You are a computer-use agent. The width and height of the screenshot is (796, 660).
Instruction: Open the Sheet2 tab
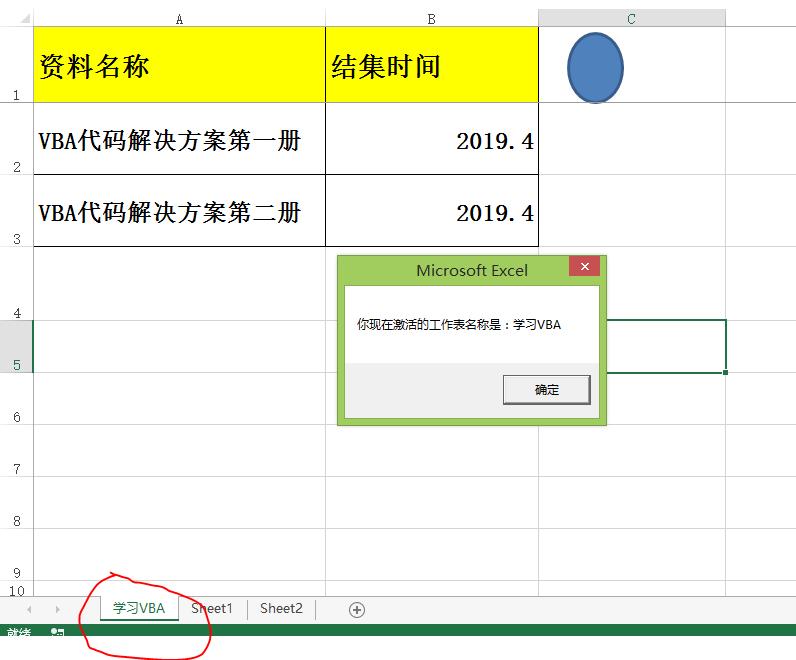click(281, 608)
